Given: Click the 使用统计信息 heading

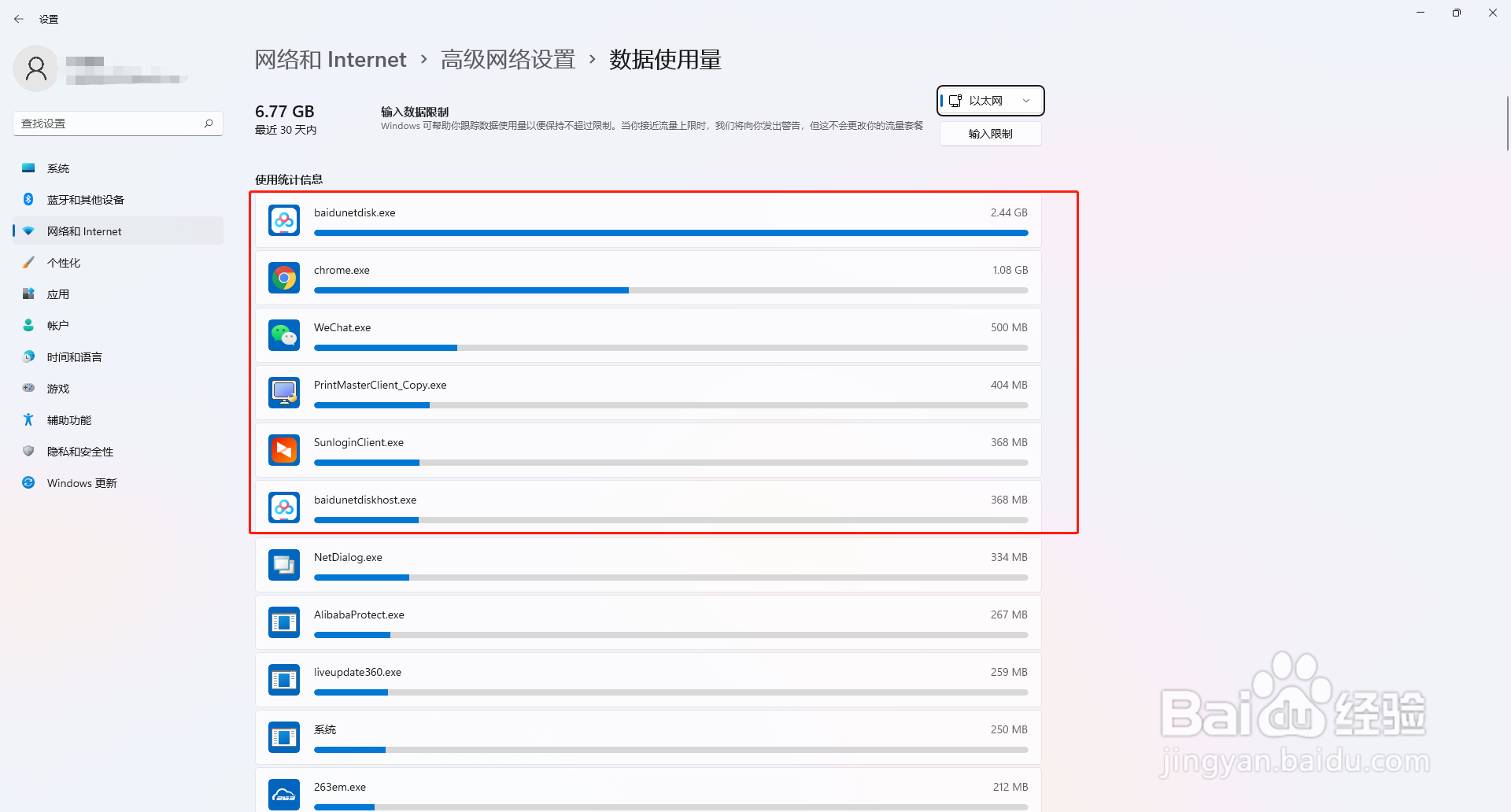Looking at the screenshot, I should [x=289, y=179].
